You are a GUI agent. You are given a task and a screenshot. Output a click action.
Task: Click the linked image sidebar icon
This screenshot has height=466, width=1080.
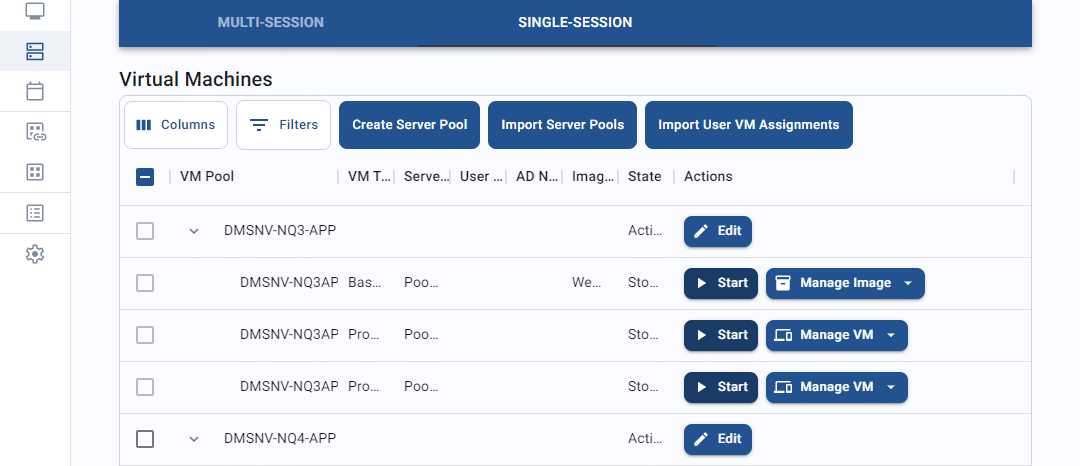(35, 131)
